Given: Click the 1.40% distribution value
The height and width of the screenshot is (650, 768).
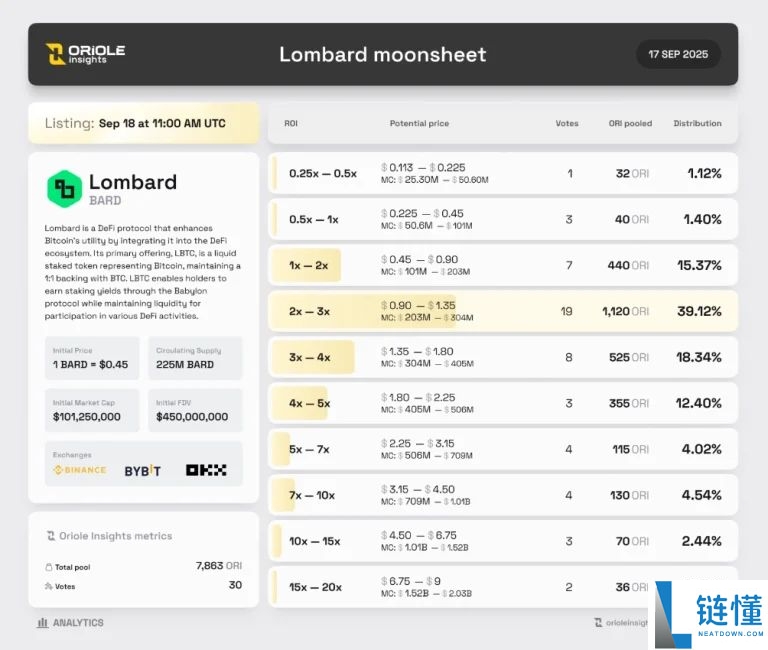Looking at the screenshot, I should [702, 219].
